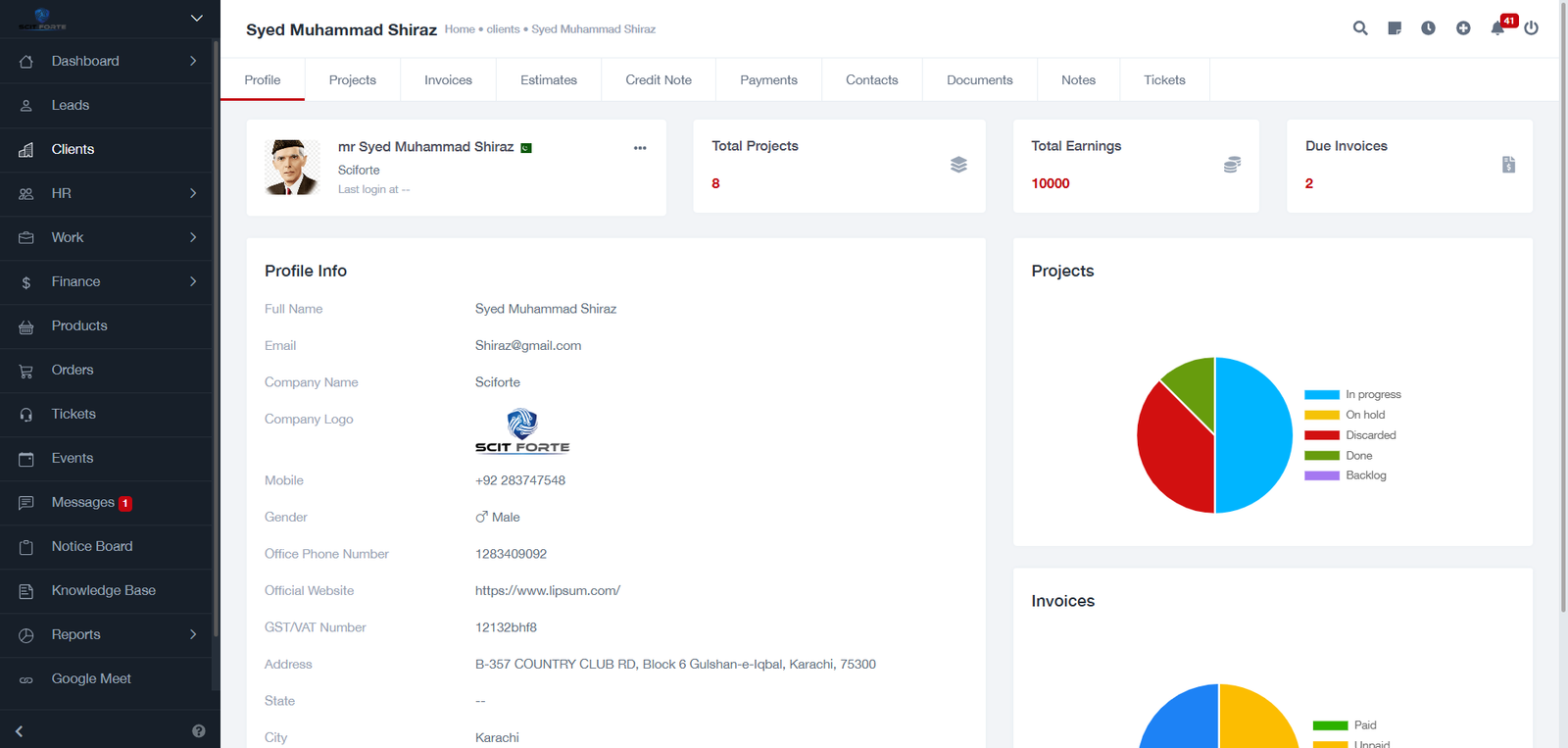Click the Tickets headset icon

click(x=26, y=415)
